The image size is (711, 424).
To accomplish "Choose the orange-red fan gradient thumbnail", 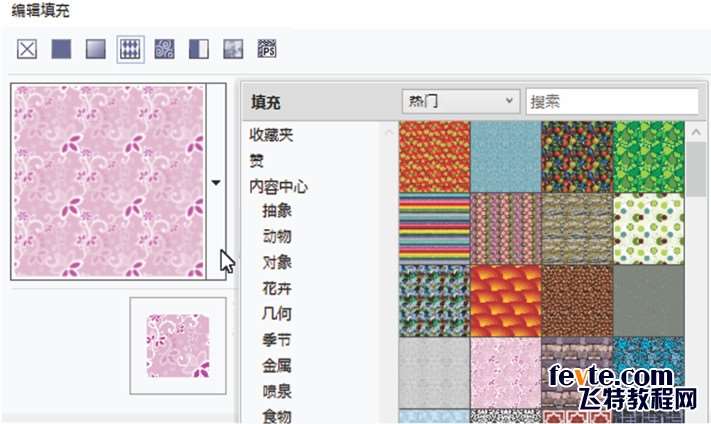I will tap(506, 301).
